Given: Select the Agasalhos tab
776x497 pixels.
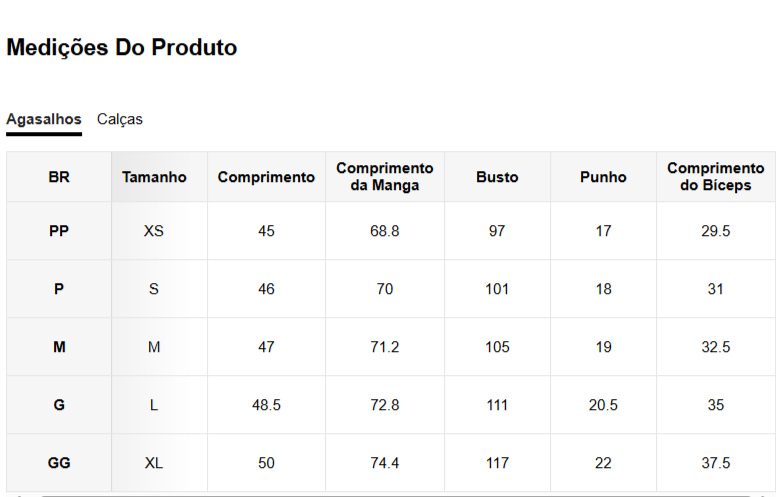Looking at the screenshot, I should [44, 119].
